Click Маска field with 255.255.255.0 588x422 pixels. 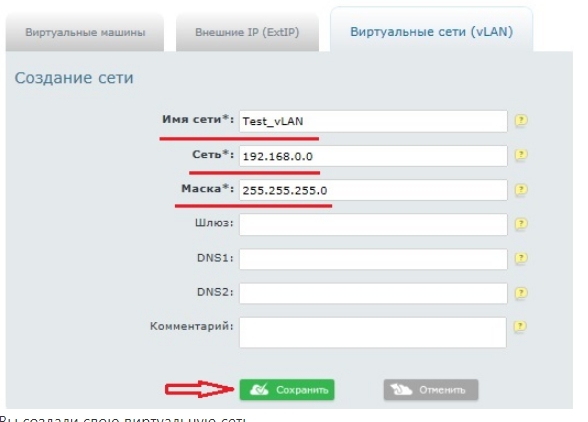click(373, 190)
